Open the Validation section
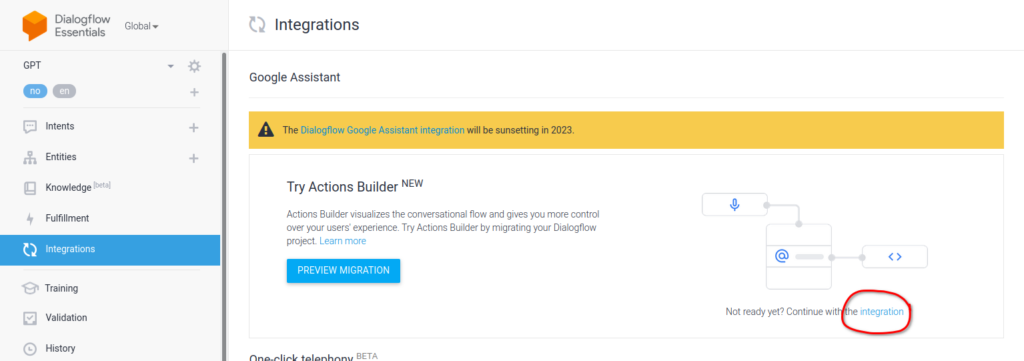This screenshot has height=361, width=1024. (x=66, y=318)
